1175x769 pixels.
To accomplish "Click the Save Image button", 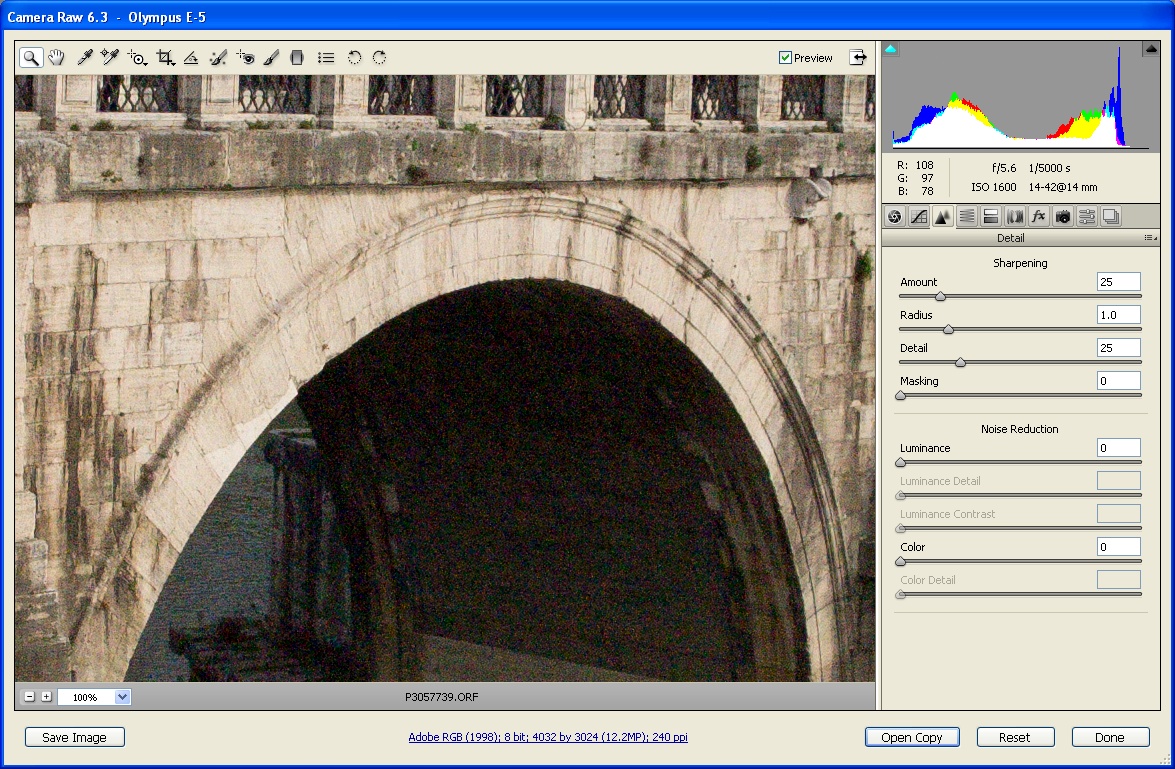I will [x=74, y=738].
